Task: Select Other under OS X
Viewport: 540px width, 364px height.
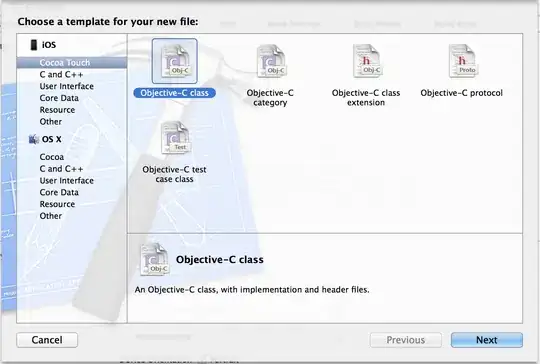Action: pyautogui.click(x=51, y=216)
